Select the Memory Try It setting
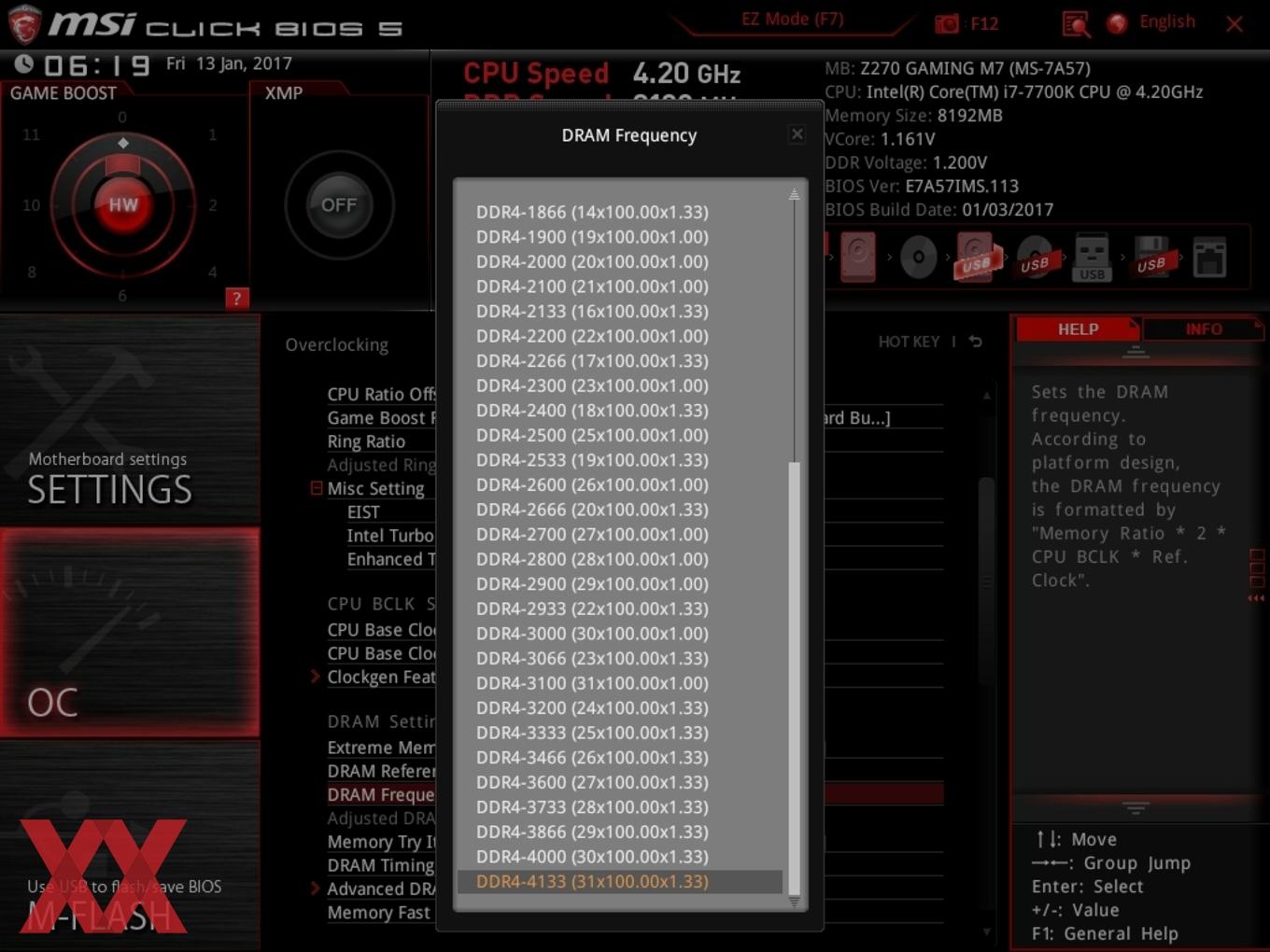 381,842
